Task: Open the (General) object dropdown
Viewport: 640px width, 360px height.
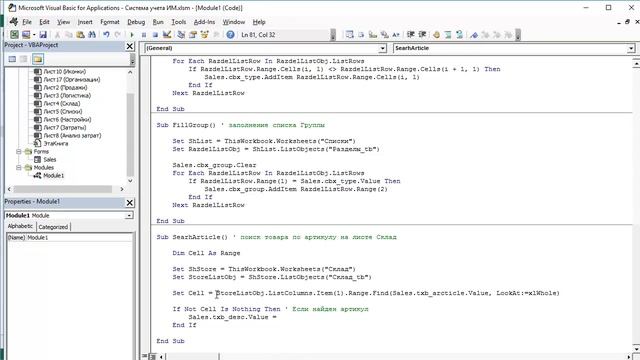Action: coord(382,48)
